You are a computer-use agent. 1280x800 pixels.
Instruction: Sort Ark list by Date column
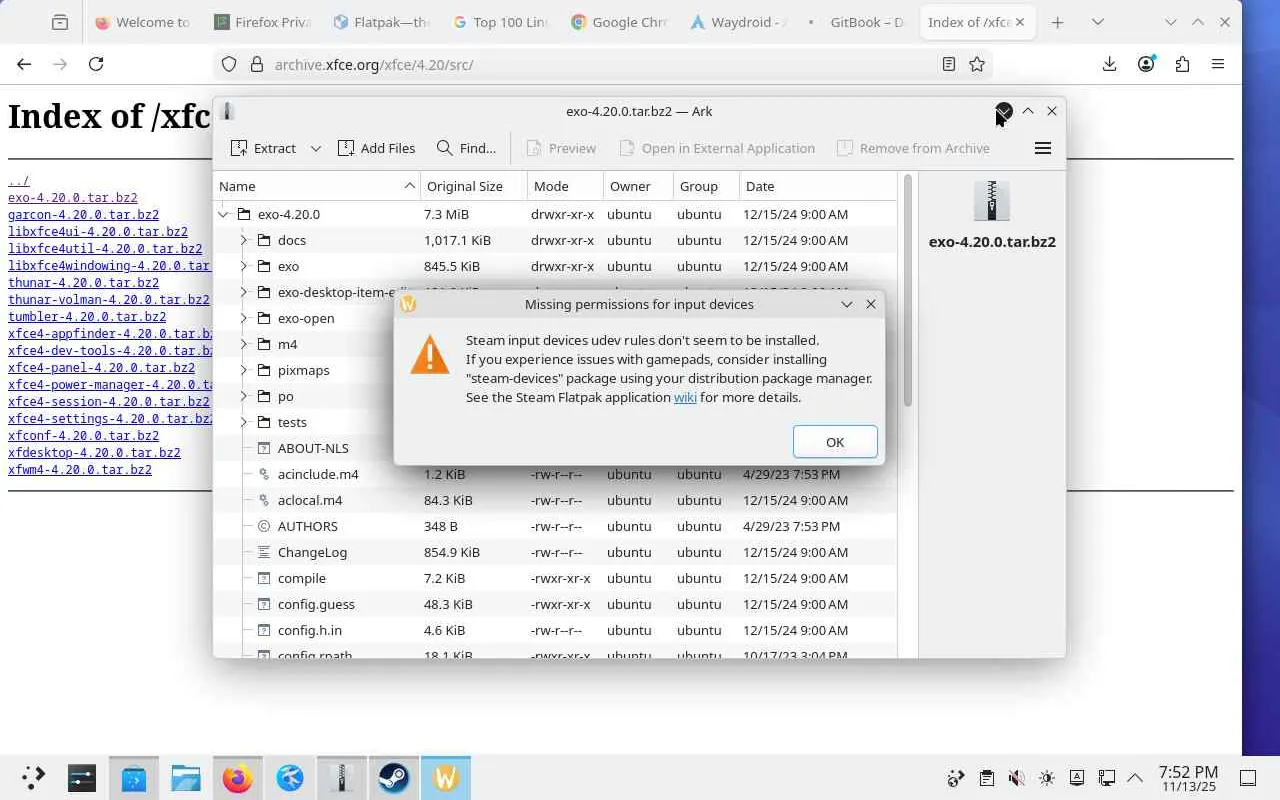click(x=818, y=186)
